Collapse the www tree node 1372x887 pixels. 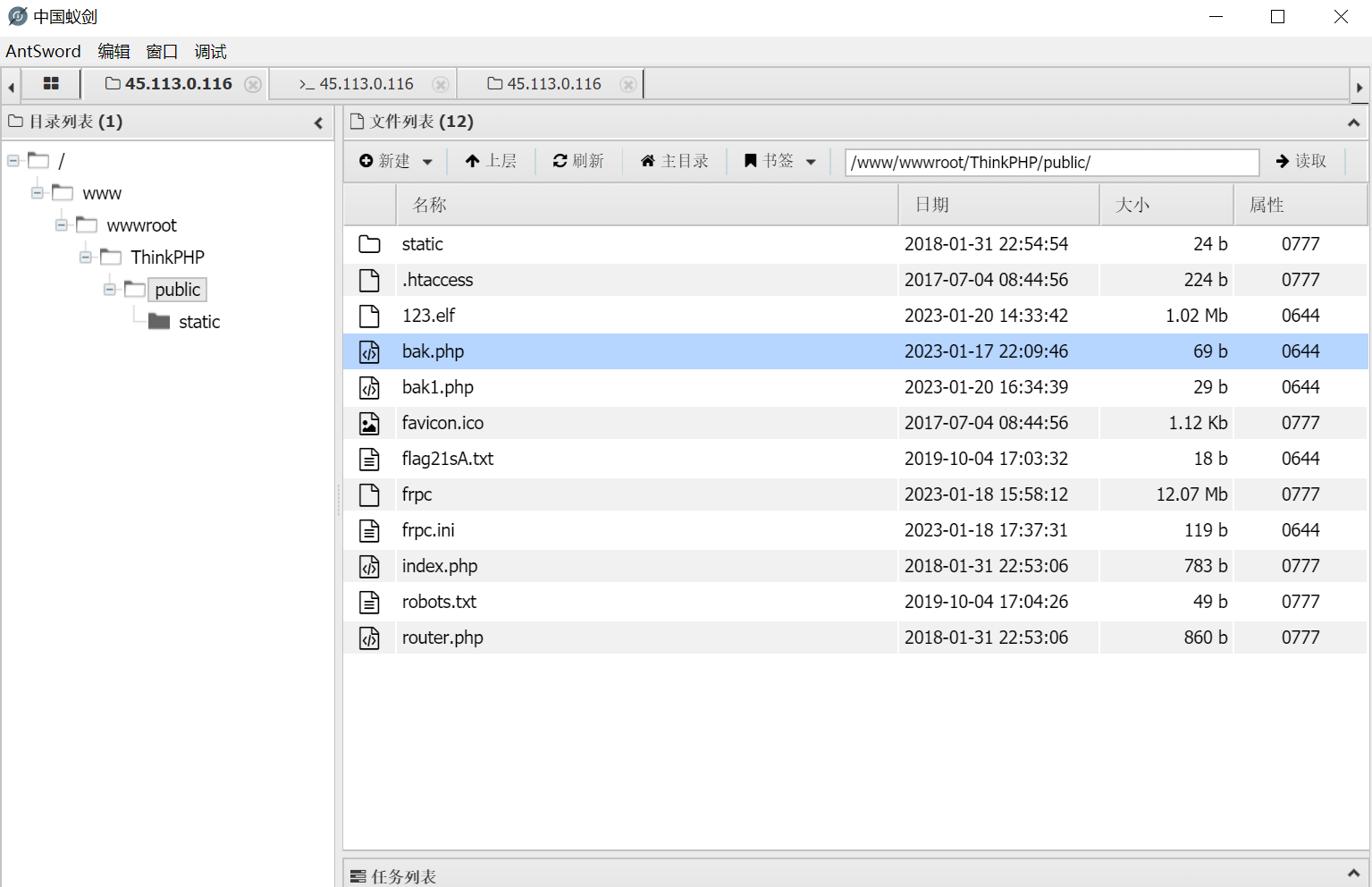[38, 193]
